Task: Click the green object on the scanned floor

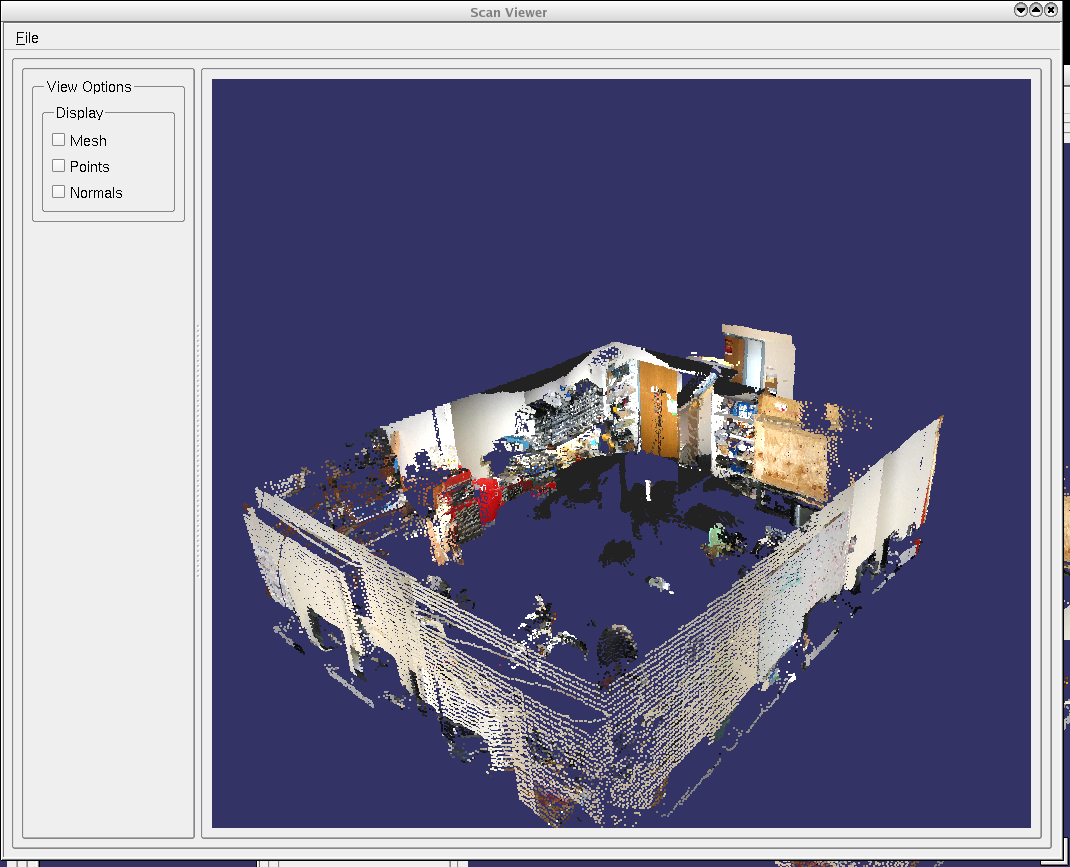Action: point(713,536)
